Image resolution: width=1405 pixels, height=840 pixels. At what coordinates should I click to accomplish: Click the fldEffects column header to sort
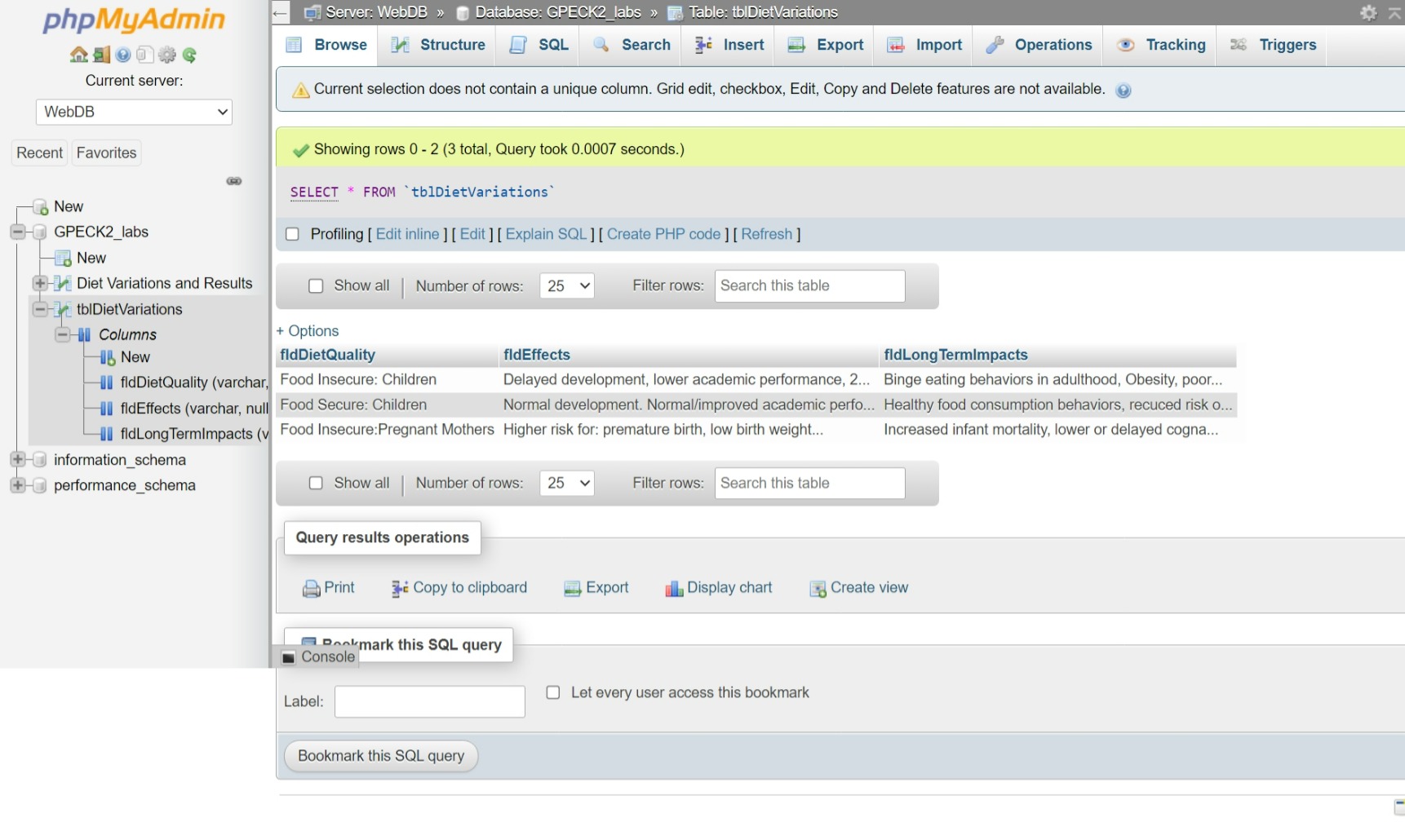coord(536,355)
